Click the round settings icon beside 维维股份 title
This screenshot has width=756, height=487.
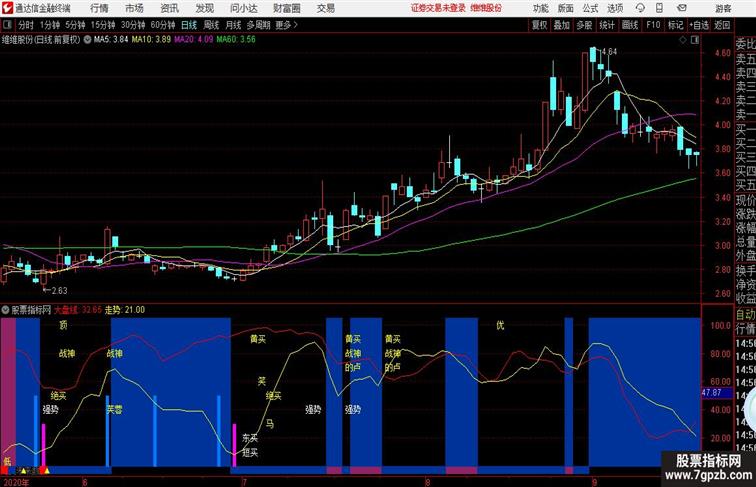coord(87,40)
